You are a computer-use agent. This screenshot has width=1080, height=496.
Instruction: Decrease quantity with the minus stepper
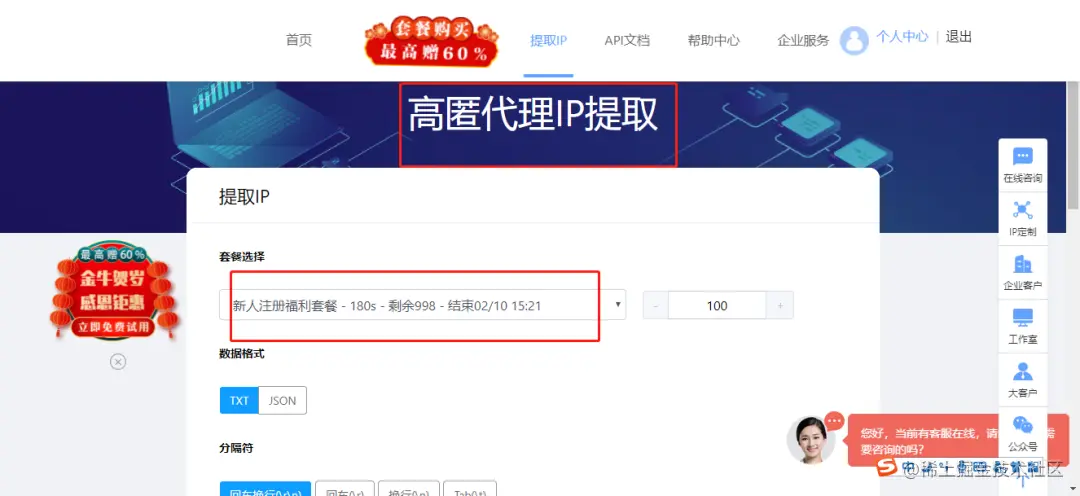pos(656,305)
